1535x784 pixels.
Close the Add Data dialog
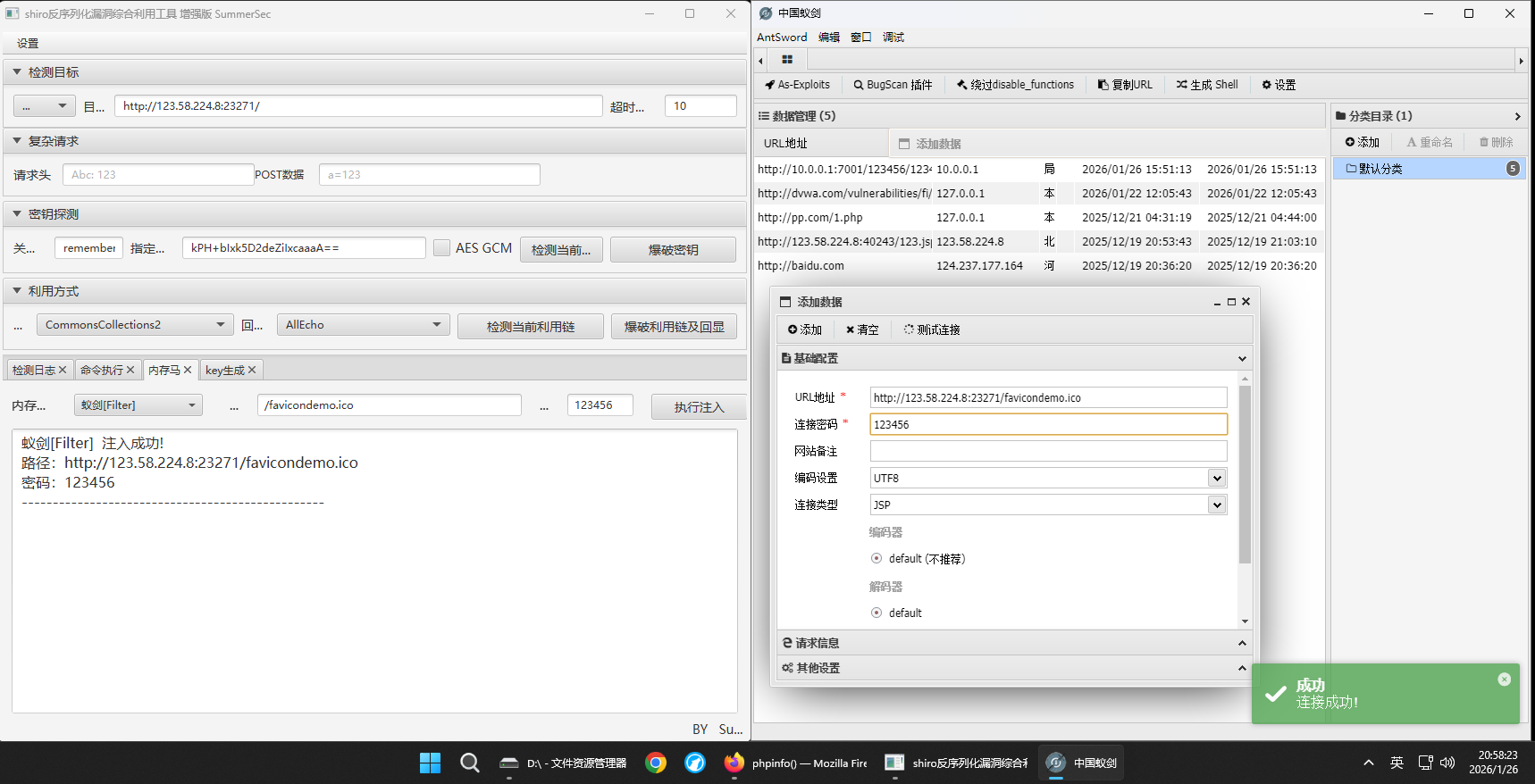[1246, 302]
